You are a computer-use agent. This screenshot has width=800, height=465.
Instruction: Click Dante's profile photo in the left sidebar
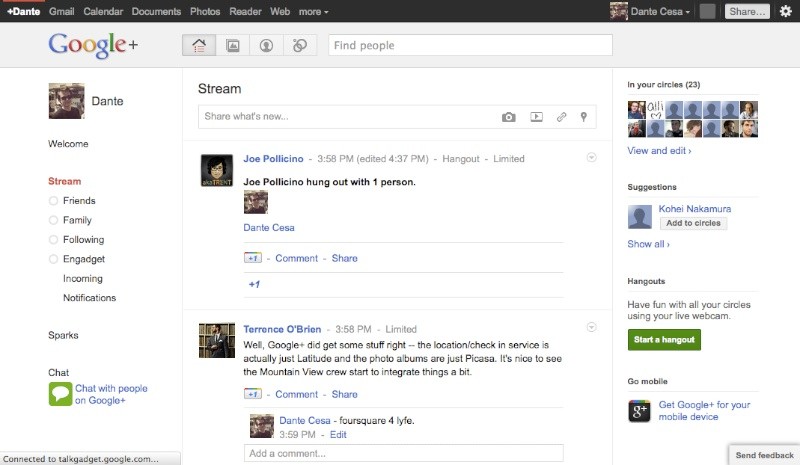pyautogui.click(x=66, y=101)
